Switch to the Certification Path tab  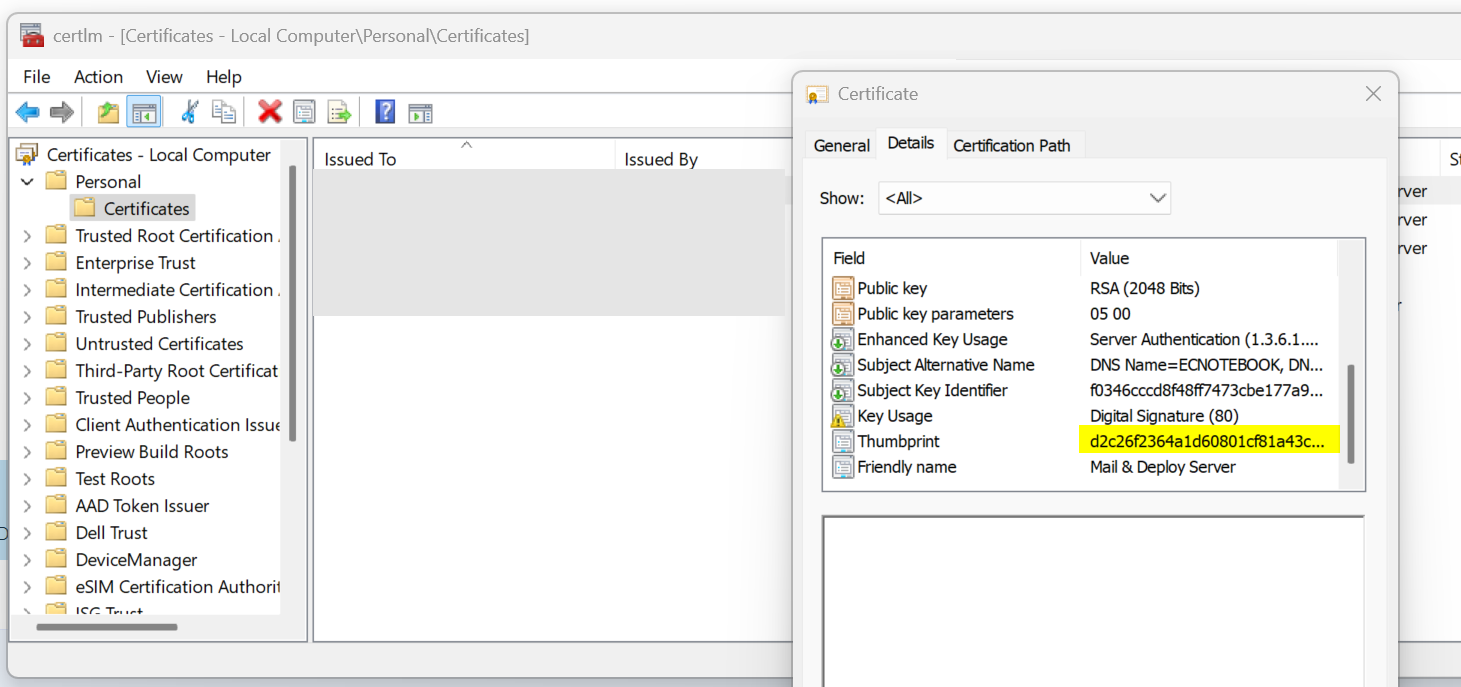1012,146
